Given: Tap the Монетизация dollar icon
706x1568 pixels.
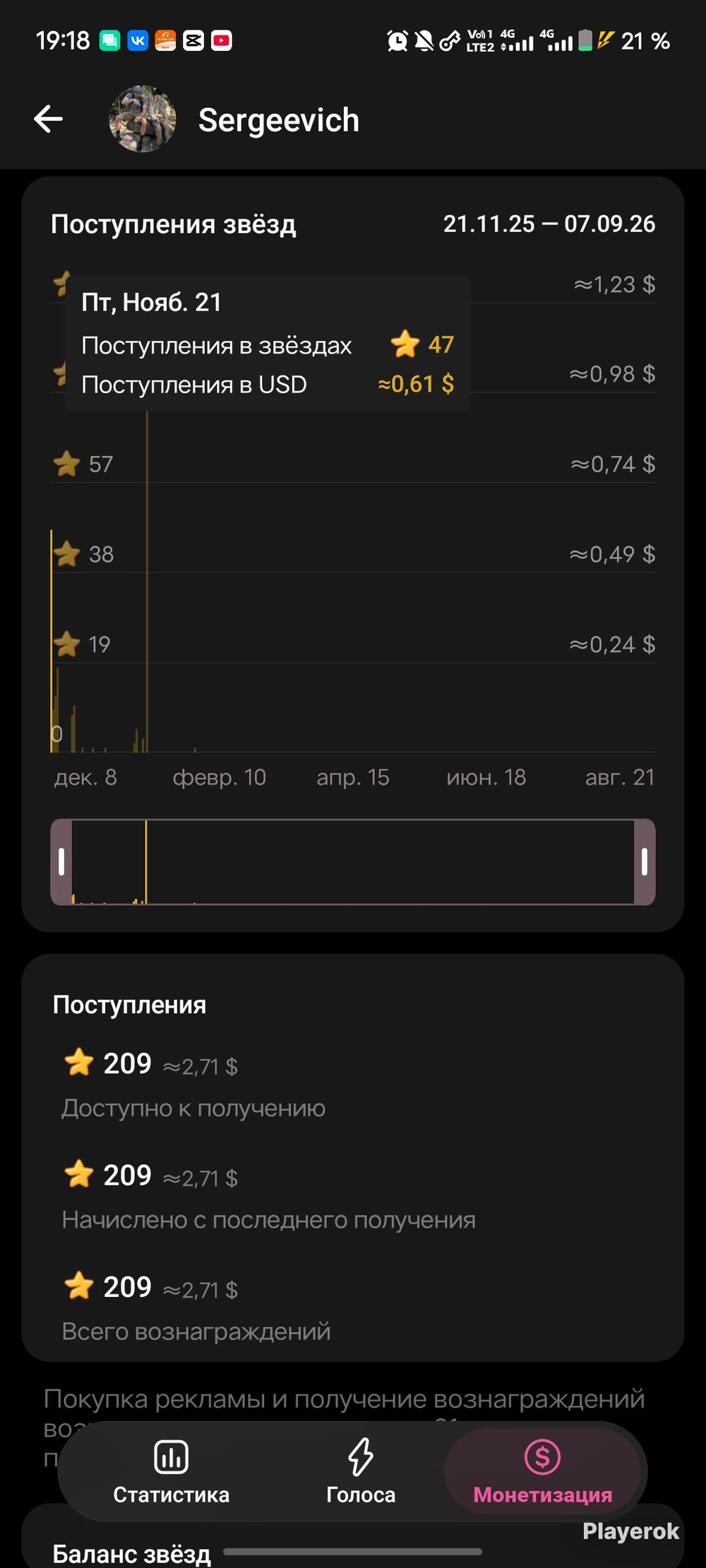Looking at the screenshot, I should coord(542,1457).
